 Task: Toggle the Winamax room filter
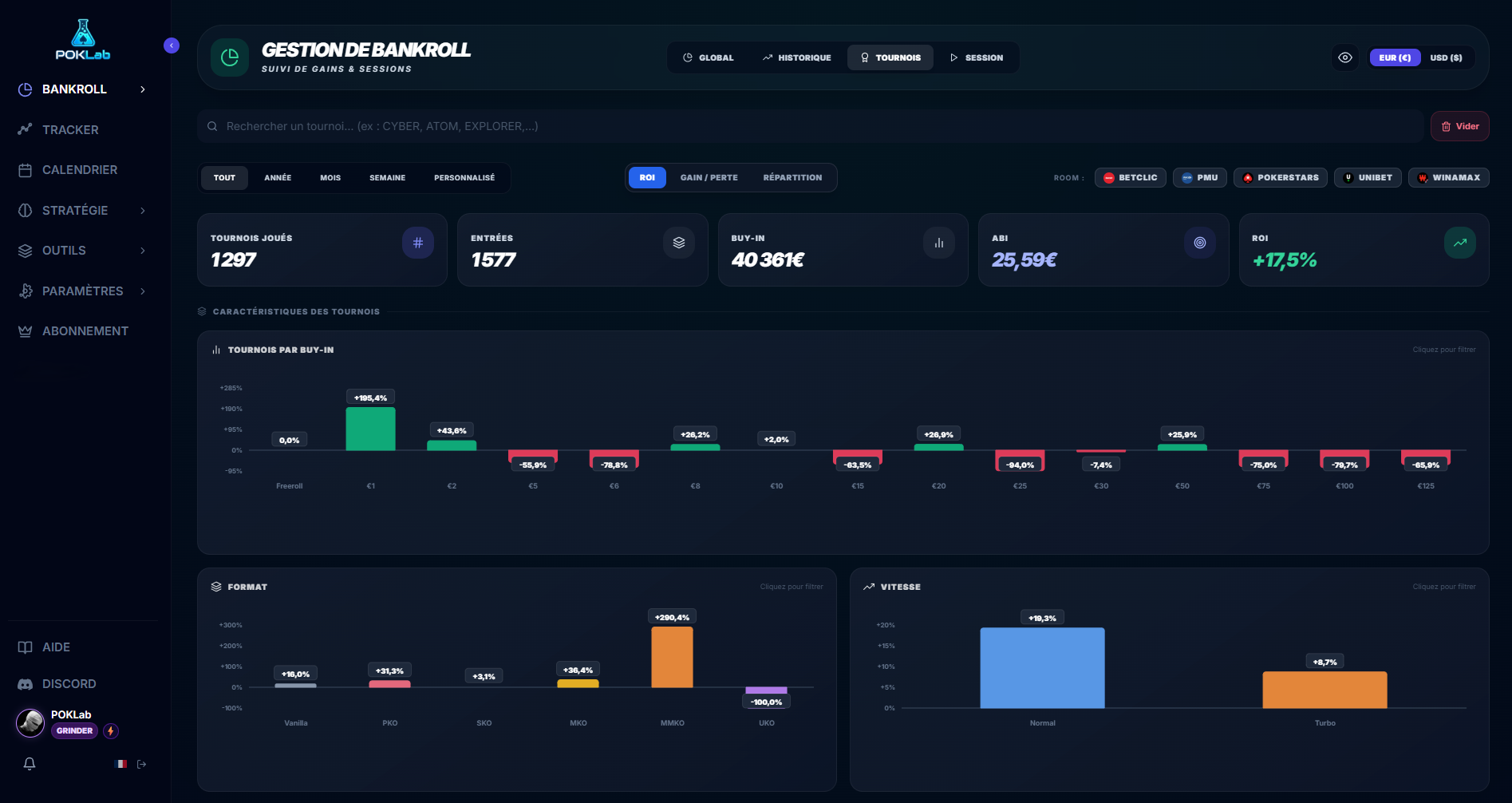(1449, 178)
